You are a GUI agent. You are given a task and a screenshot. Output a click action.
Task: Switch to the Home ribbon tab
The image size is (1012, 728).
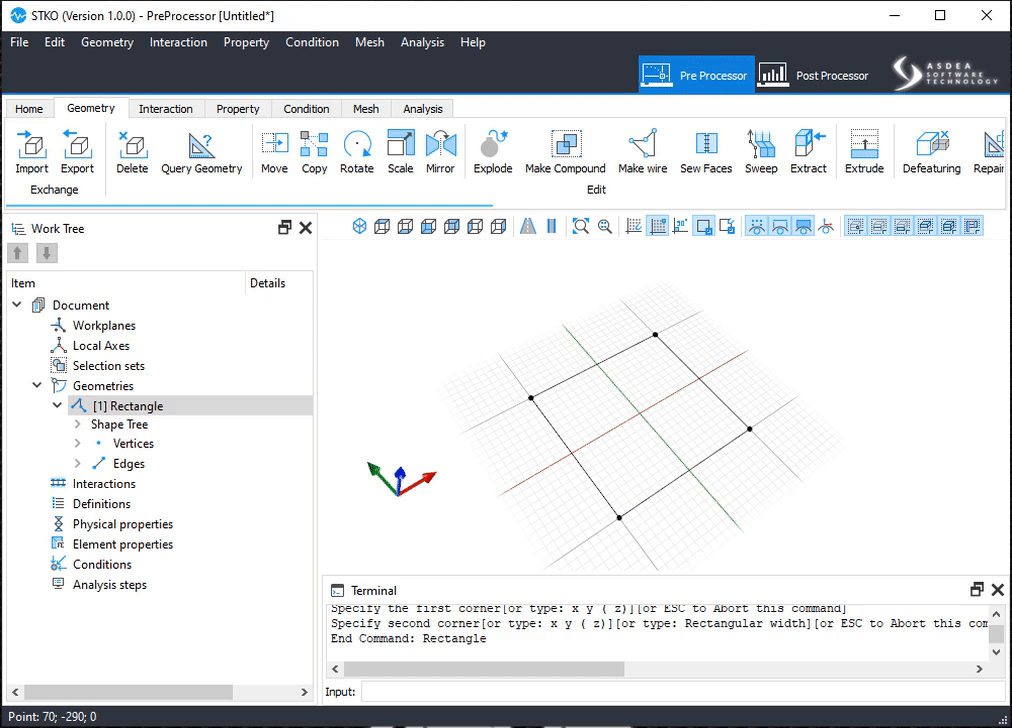pyautogui.click(x=29, y=108)
